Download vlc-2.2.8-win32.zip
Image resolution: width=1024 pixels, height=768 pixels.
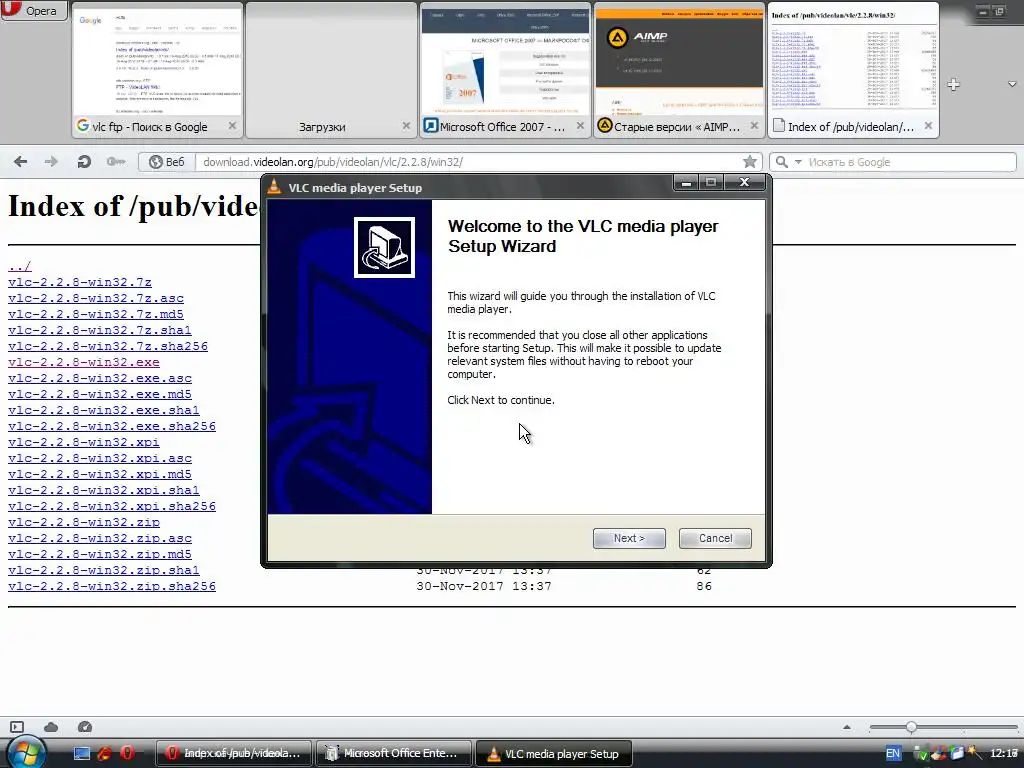point(84,522)
